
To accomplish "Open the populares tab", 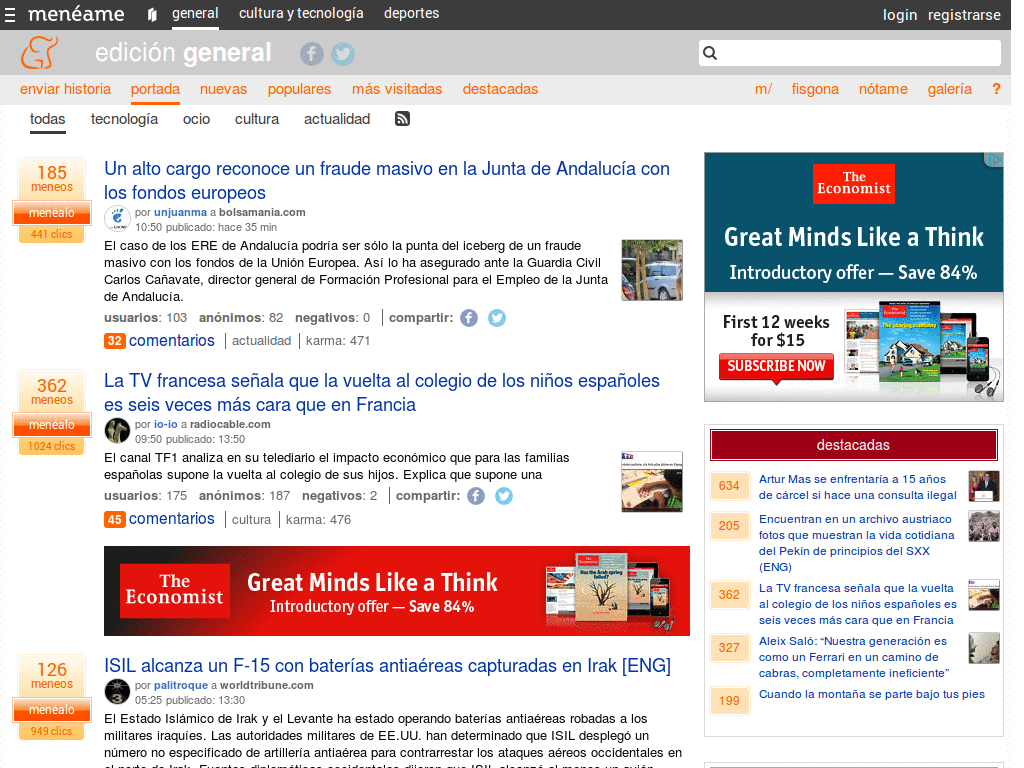I will [299, 89].
